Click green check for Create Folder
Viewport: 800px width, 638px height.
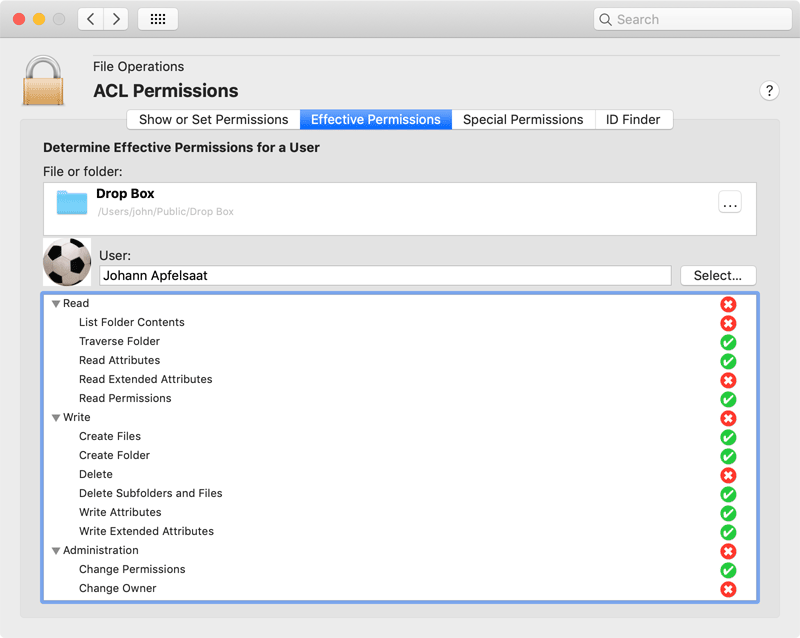[x=728, y=456]
